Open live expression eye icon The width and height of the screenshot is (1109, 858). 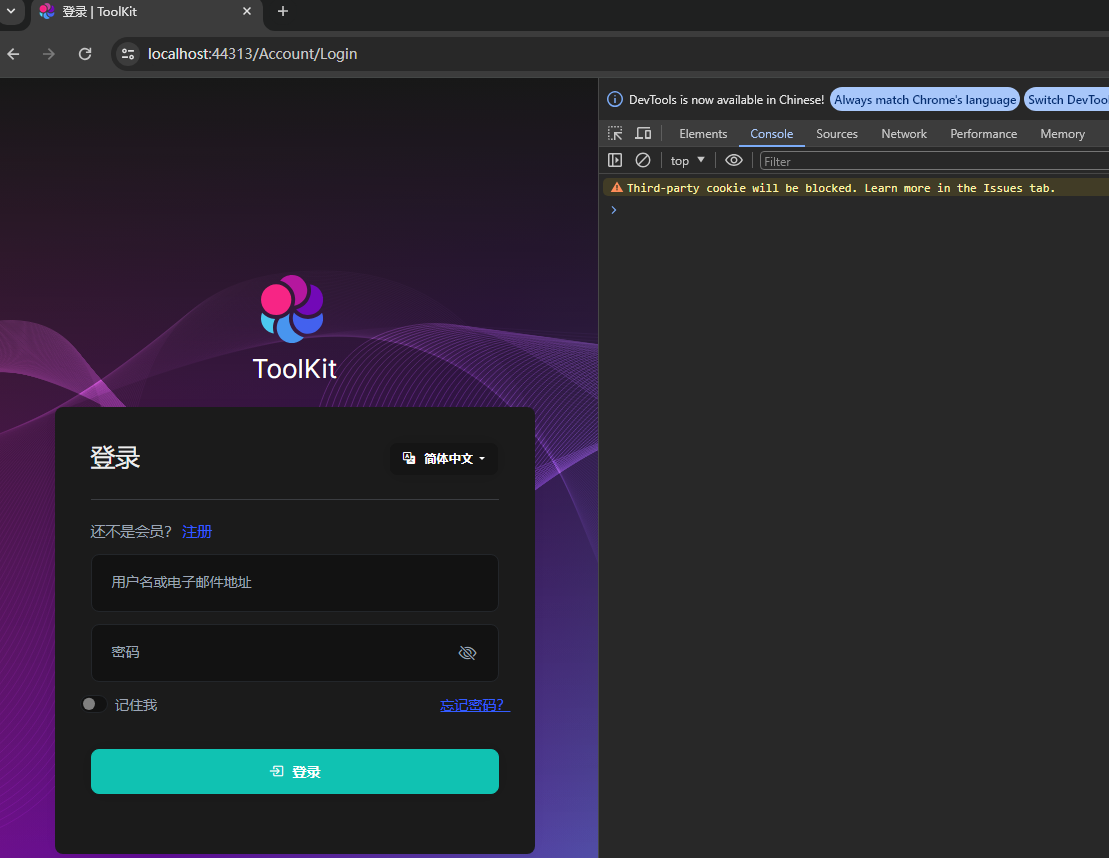(734, 160)
